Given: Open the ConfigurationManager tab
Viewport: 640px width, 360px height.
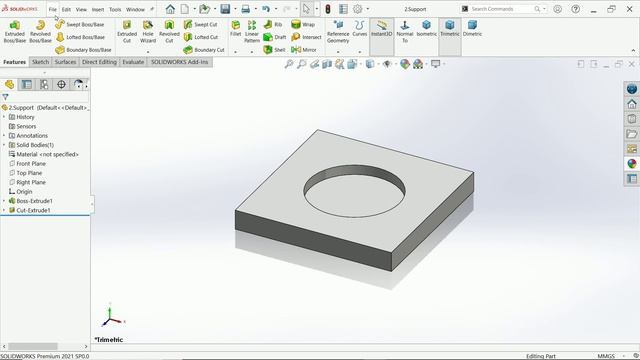Looking at the screenshot, I should (44, 84).
